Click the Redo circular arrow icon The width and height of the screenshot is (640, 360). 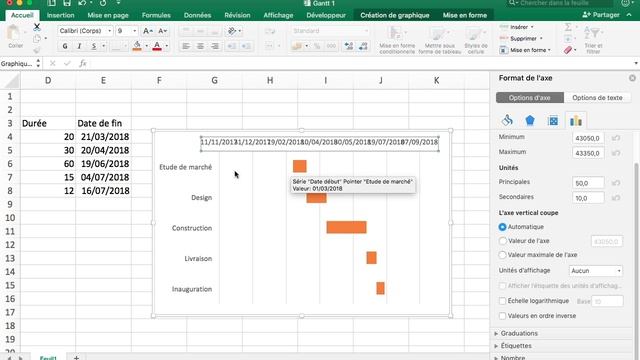click(x=103, y=3)
